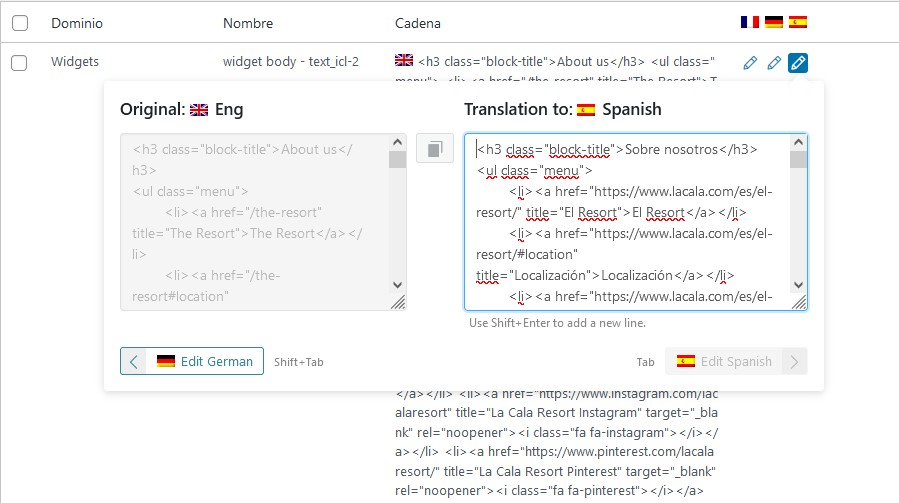Click the German flag column header
Image resolution: width=899 pixels, height=503 pixels.
tap(774, 22)
